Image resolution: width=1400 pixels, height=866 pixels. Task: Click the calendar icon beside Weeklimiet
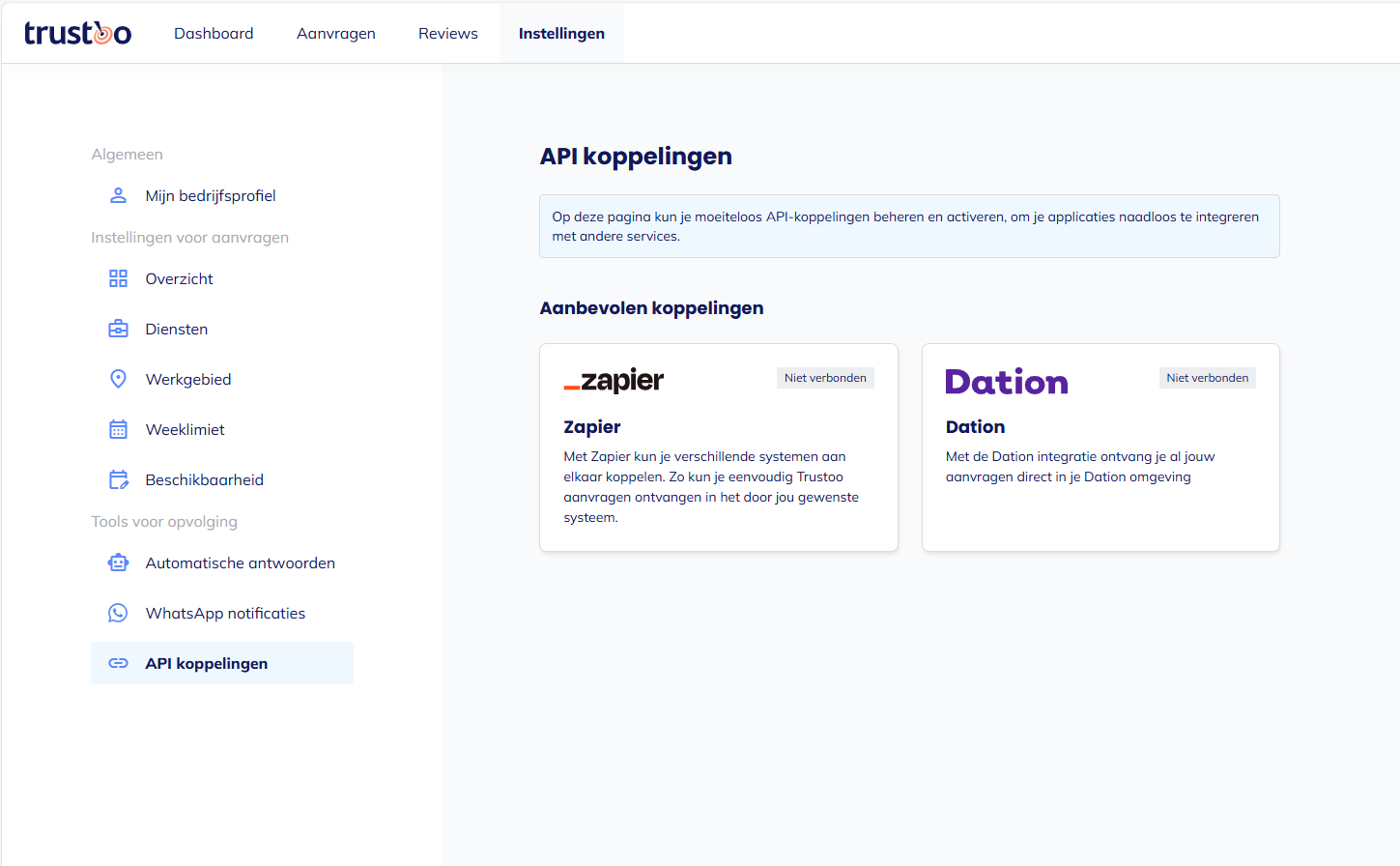point(118,429)
